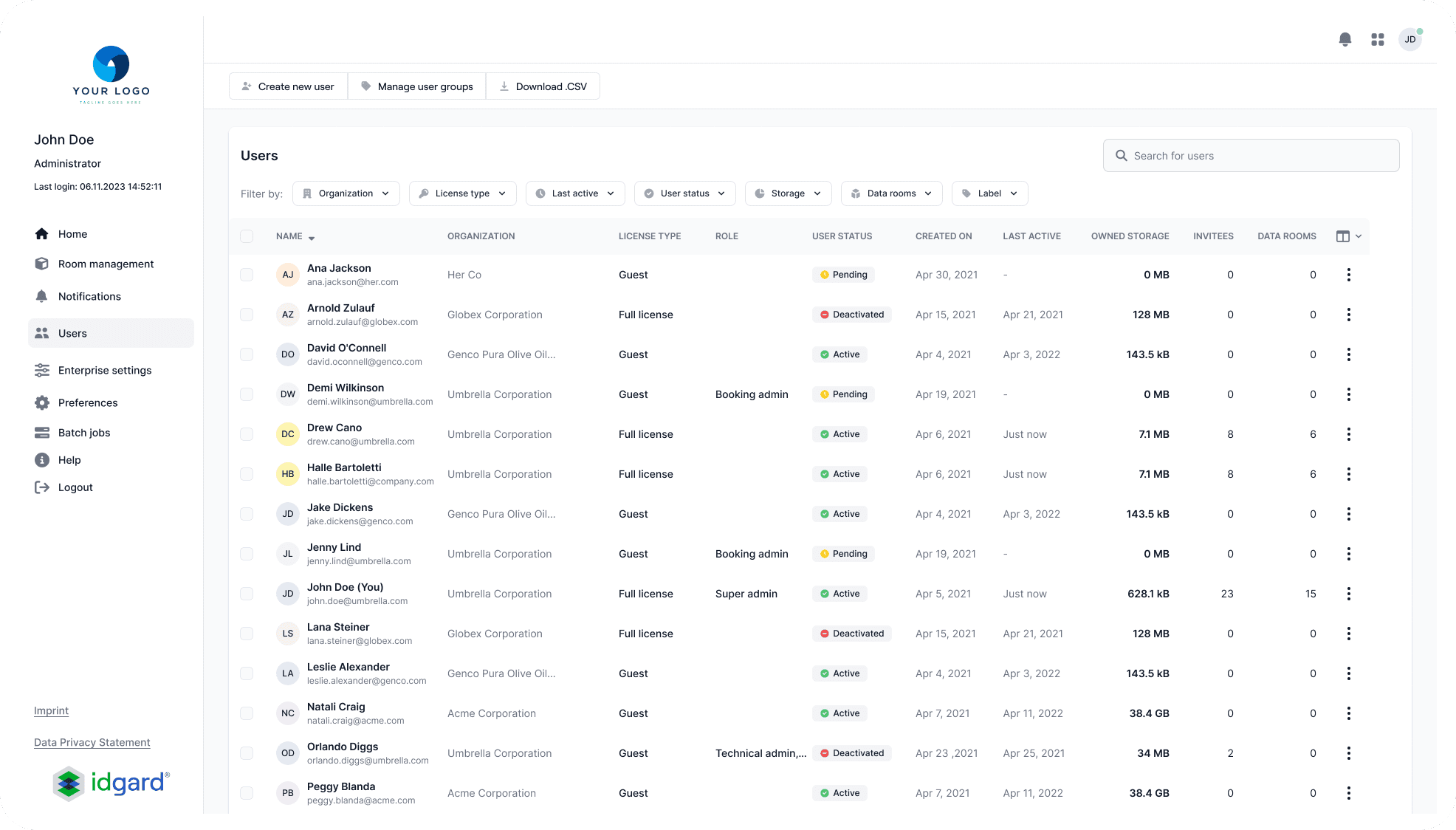Check the Drew Cano row checkbox

[247, 434]
